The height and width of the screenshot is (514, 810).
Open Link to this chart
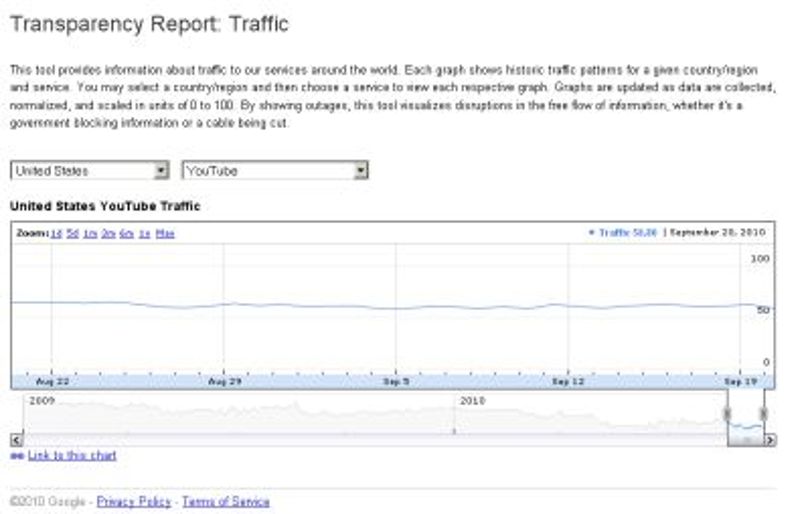pos(72,456)
